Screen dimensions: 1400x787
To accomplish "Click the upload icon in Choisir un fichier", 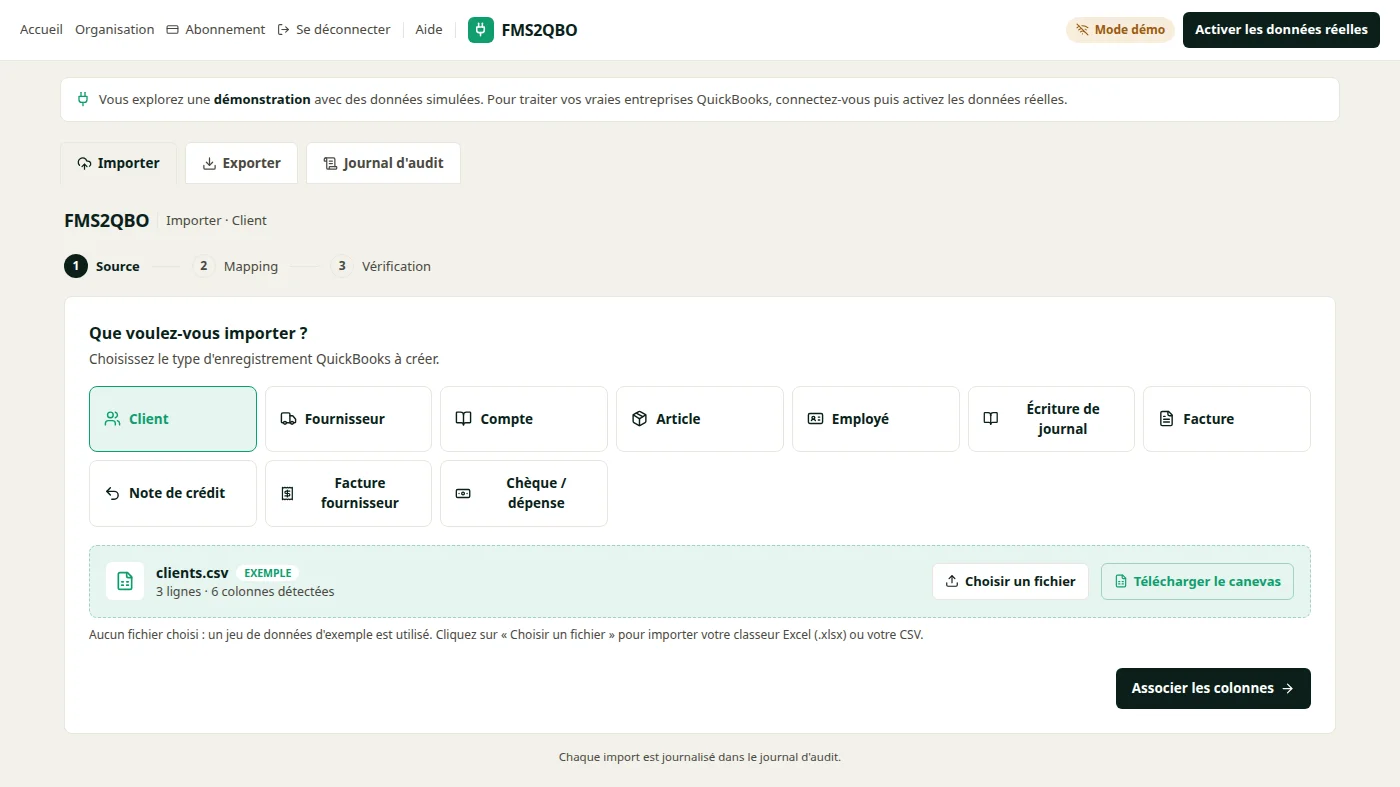I will [952, 581].
